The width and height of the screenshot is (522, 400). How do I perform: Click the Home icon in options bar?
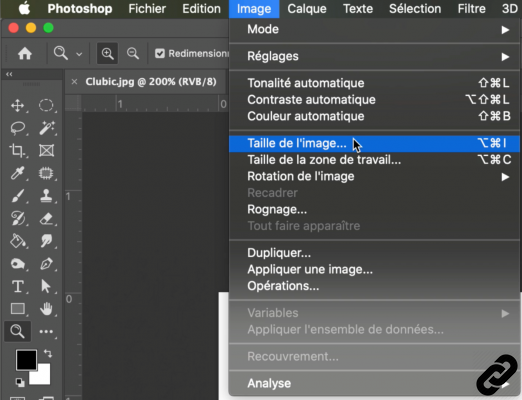pos(25,53)
